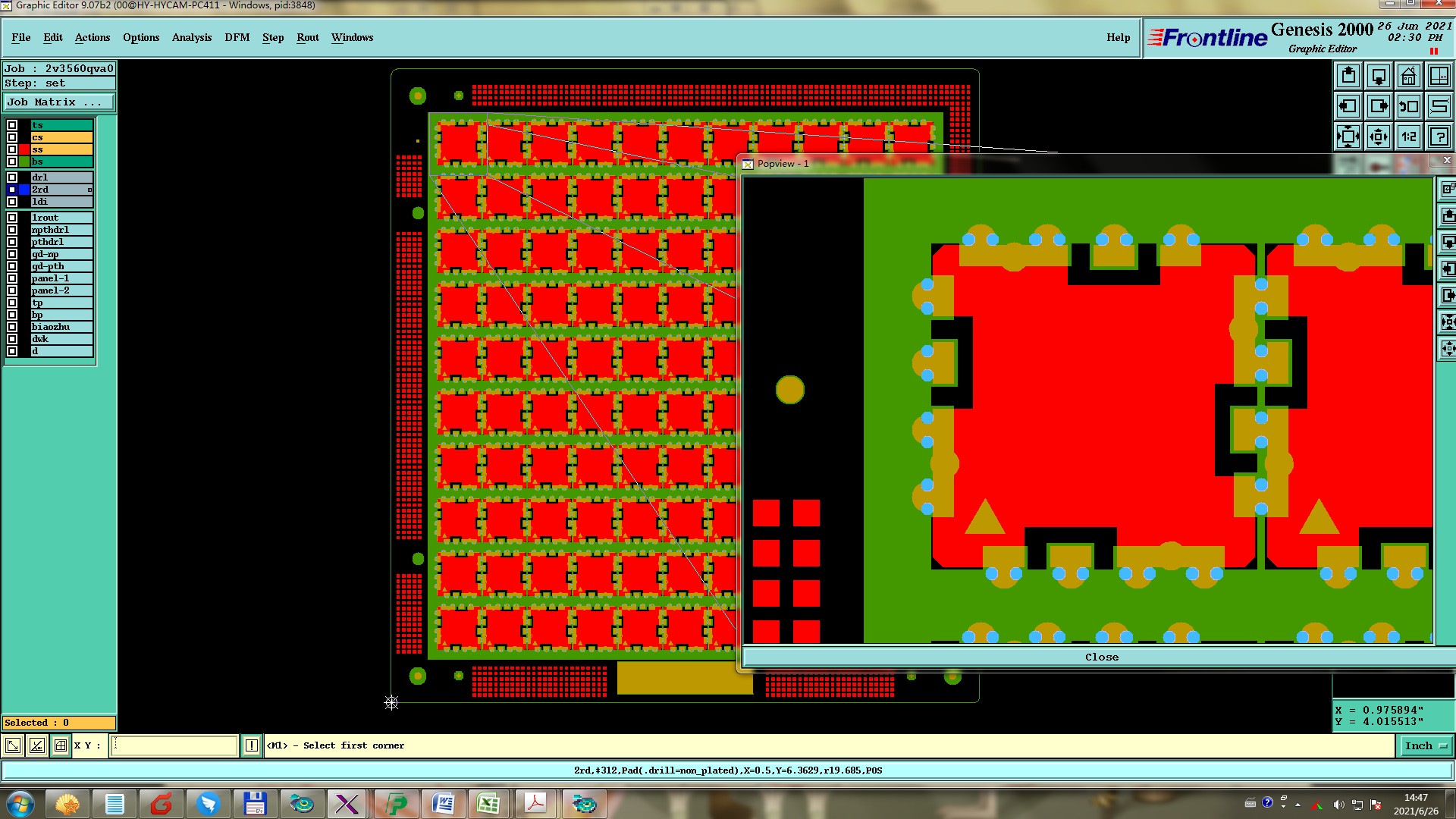The width and height of the screenshot is (1456, 819).
Task: Click Close in the Popview window
Action: point(1101,657)
